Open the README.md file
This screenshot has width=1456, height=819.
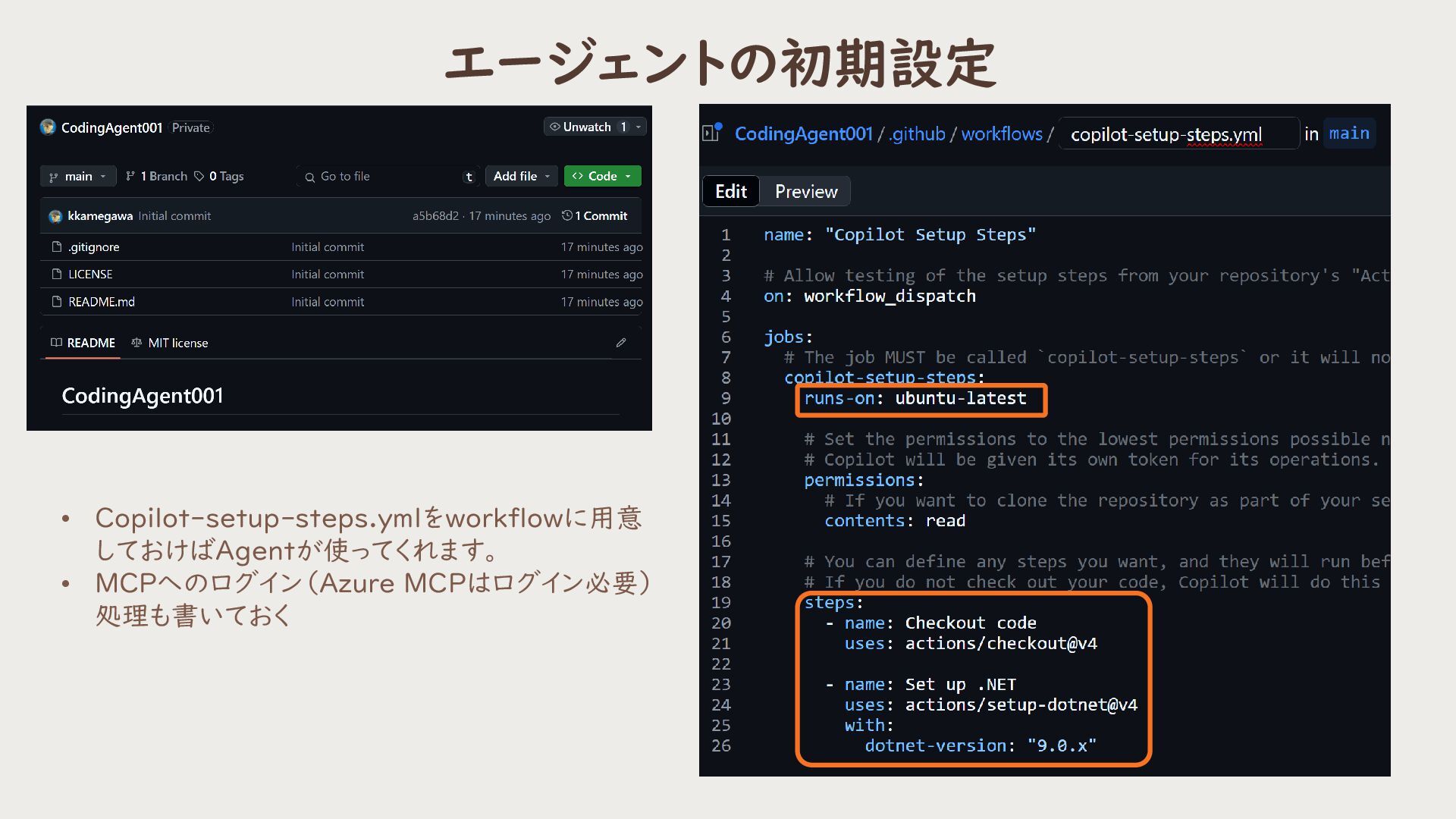pyautogui.click(x=102, y=302)
